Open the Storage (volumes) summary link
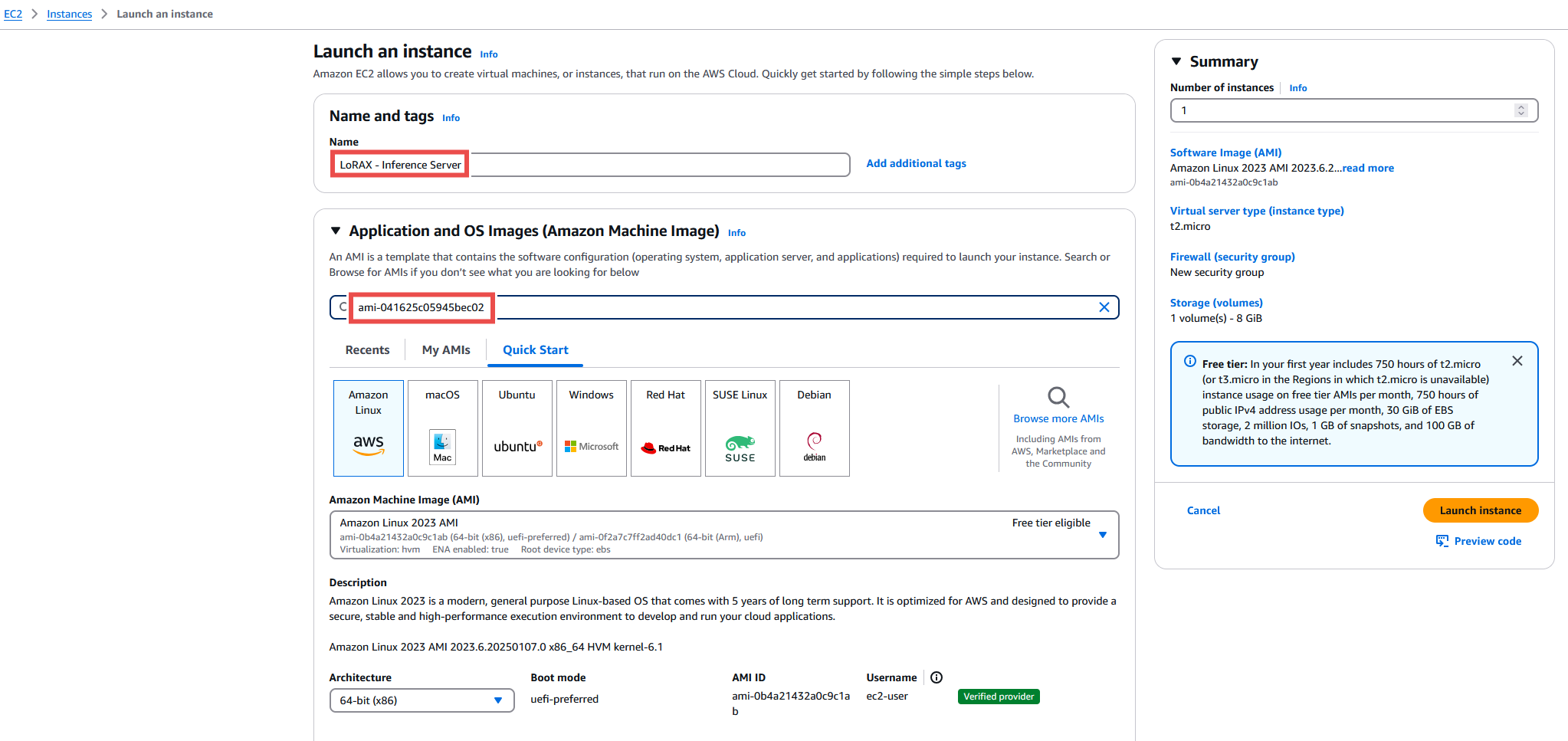 (x=1216, y=303)
